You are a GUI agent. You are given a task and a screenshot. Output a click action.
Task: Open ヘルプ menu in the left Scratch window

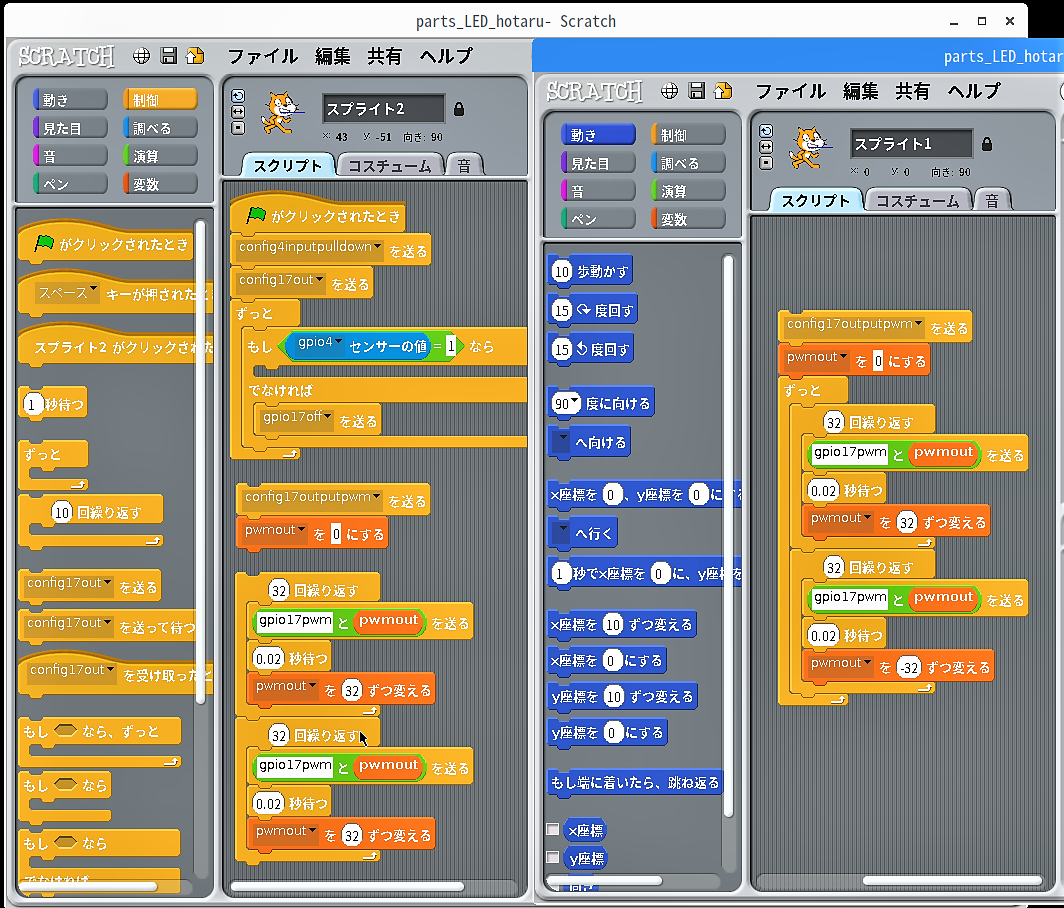click(446, 56)
